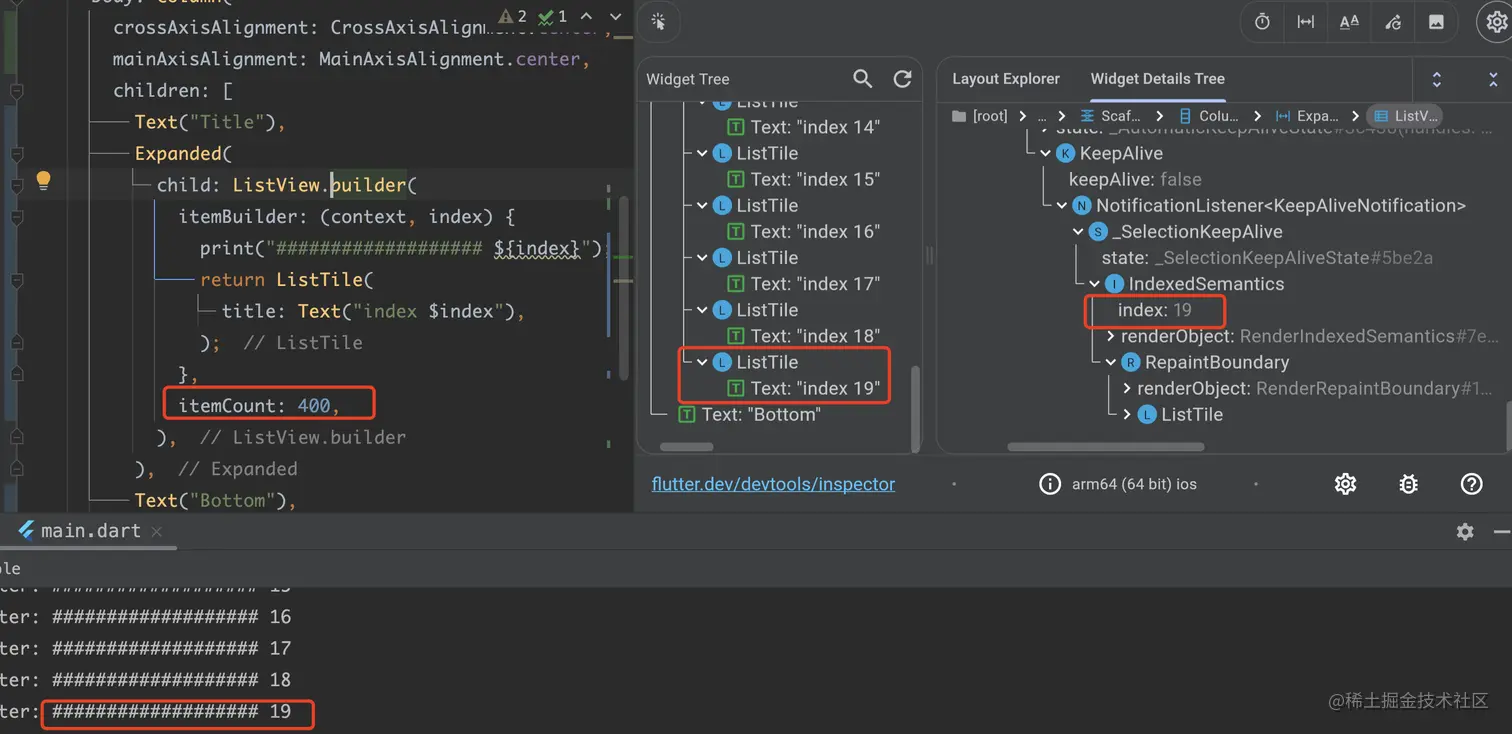Click IndexedSemantics I widget icon
The width and height of the screenshot is (1512, 734).
1115,284
